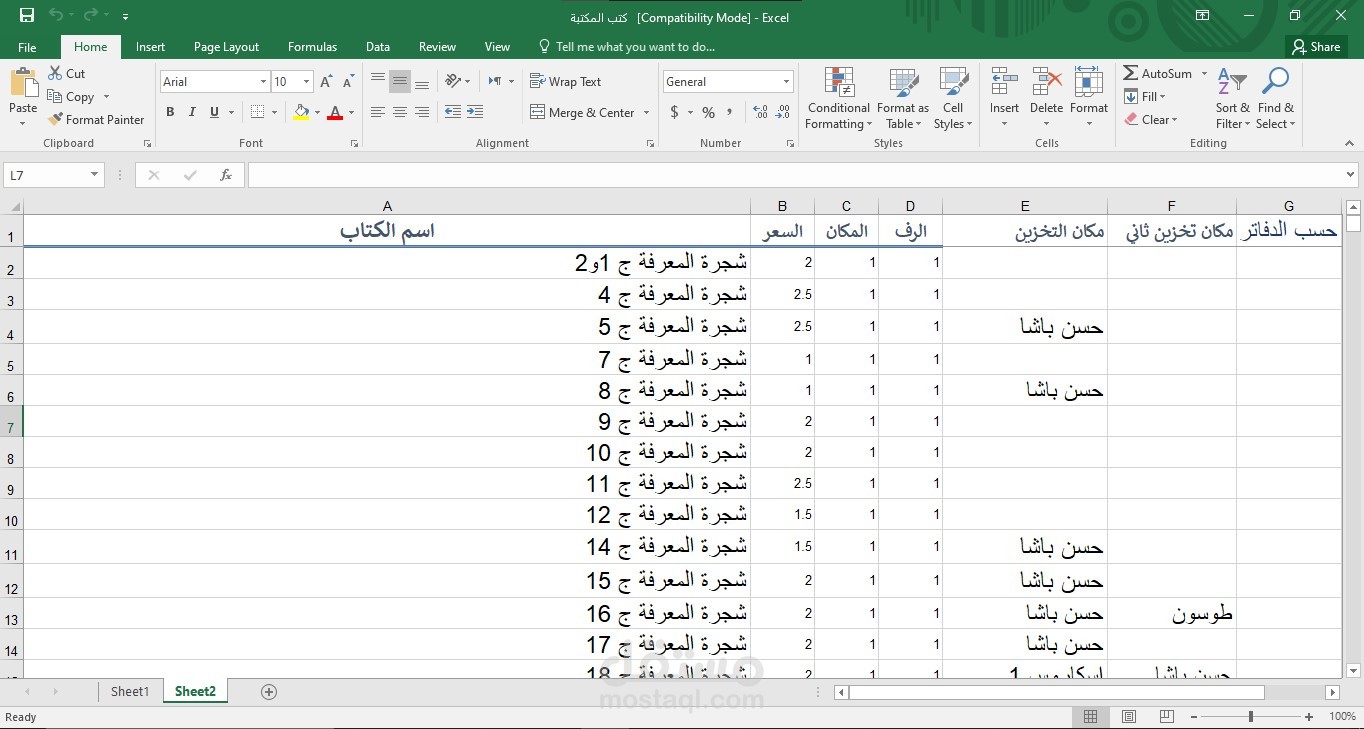Toggle Wrap Text
1364x729 pixels.
565,81
